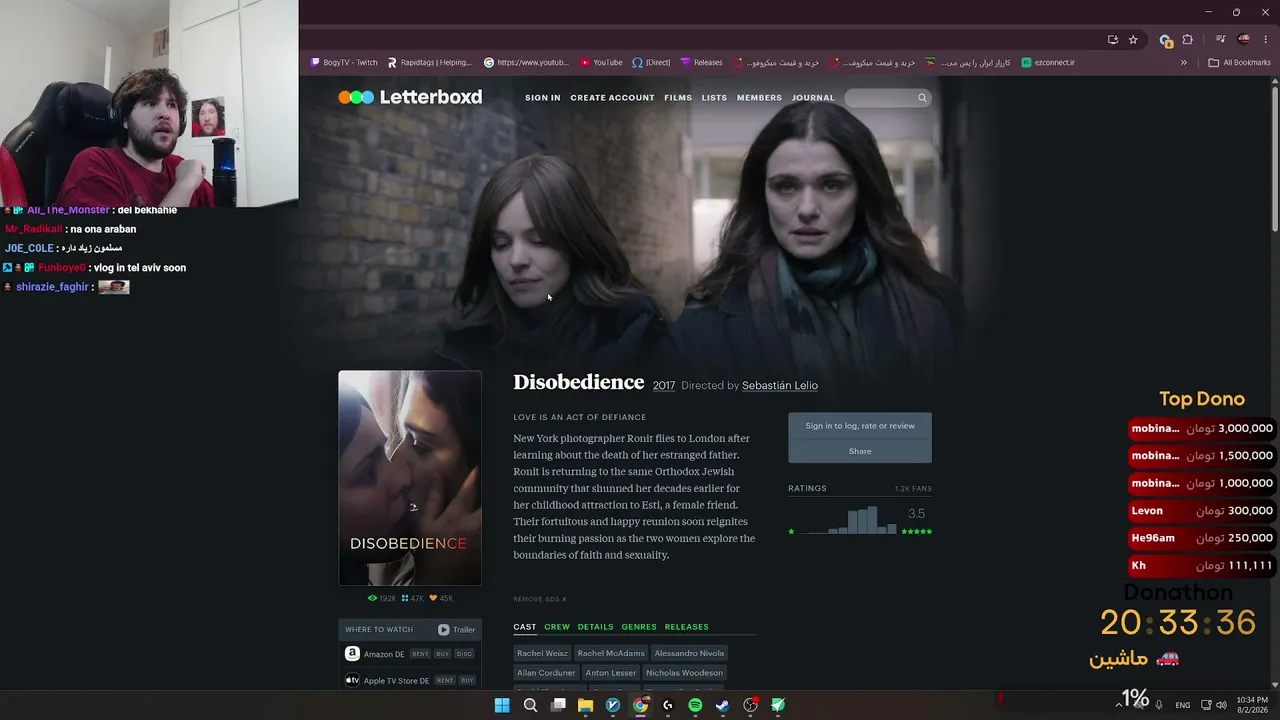Open Task View on the taskbar
This screenshot has height=720, width=1280.
point(558,705)
